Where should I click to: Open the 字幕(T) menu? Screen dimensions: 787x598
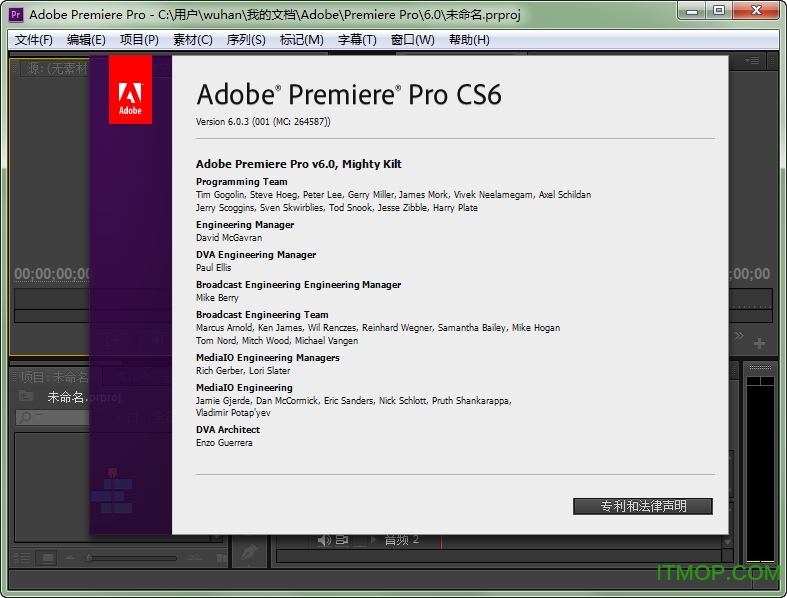tap(357, 40)
